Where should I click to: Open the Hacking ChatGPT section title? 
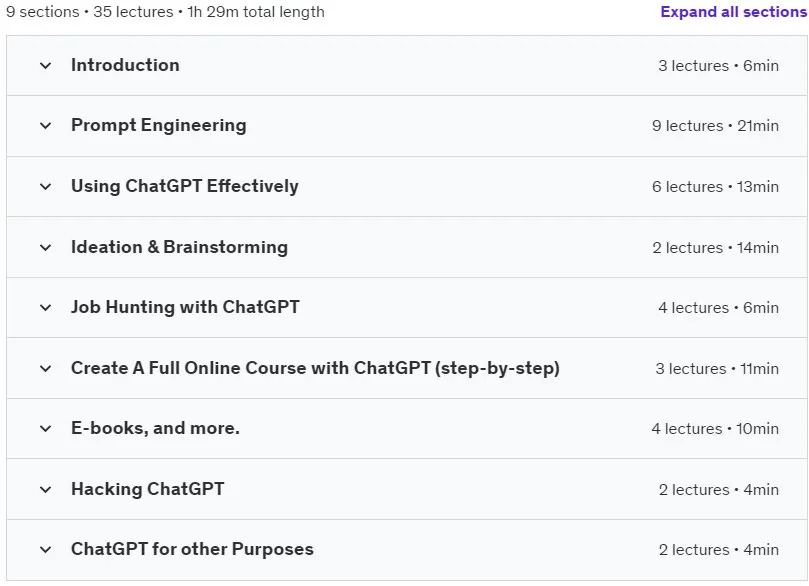pyautogui.click(x=148, y=489)
